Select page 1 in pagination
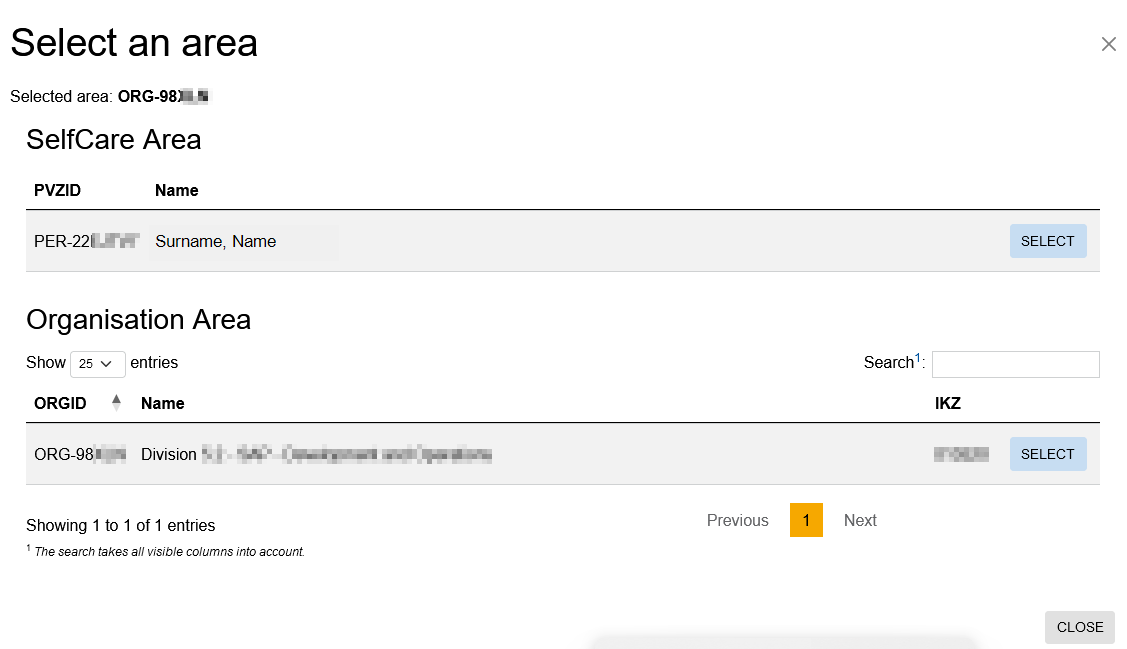Image resolution: width=1127 pixels, height=649 pixels. click(806, 520)
